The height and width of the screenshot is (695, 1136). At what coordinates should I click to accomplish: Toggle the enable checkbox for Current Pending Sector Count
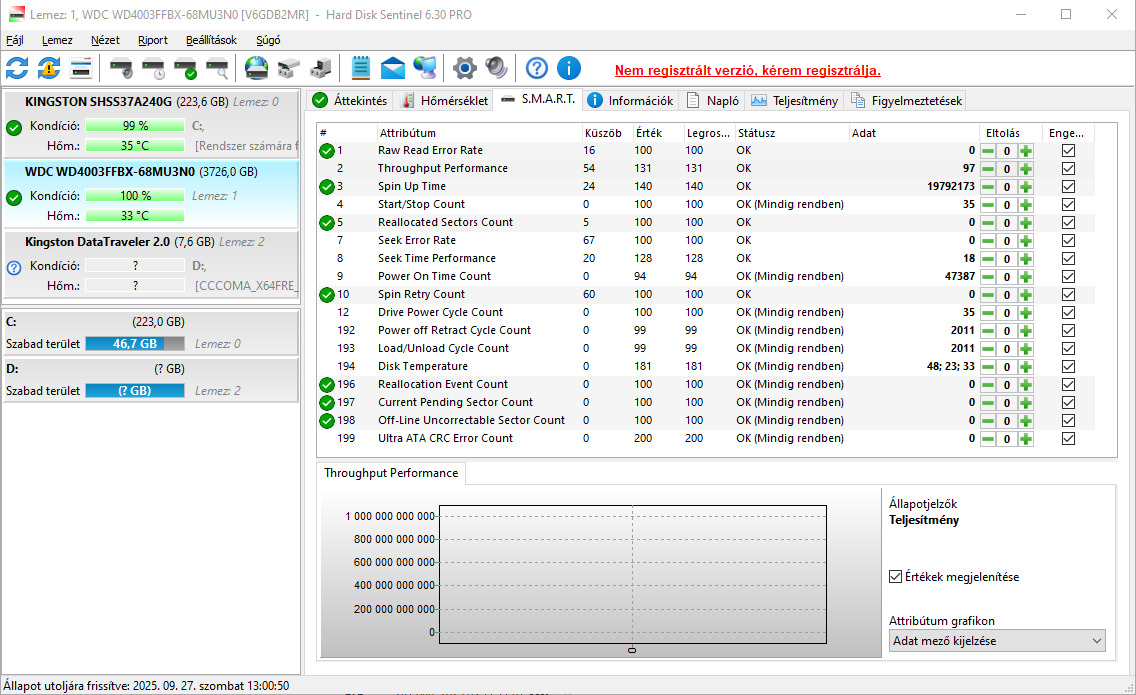coord(1068,402)
